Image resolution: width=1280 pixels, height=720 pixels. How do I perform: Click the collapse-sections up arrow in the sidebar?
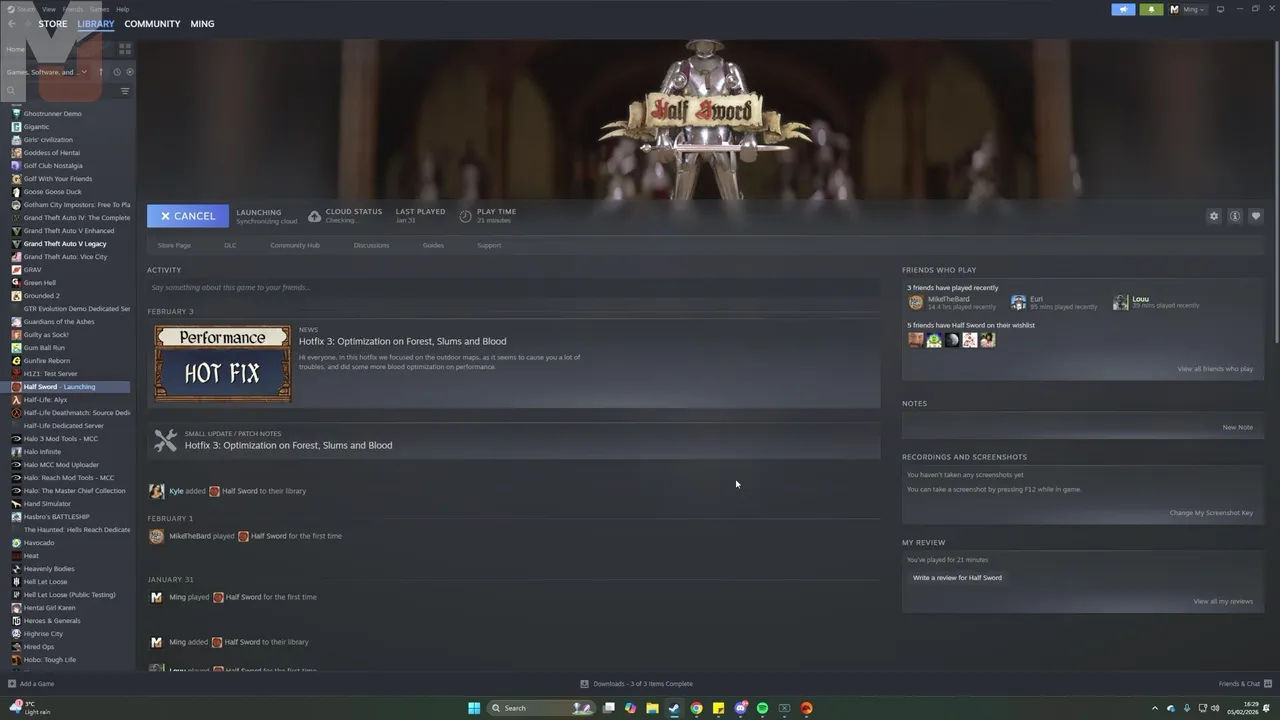coord(101,72)
